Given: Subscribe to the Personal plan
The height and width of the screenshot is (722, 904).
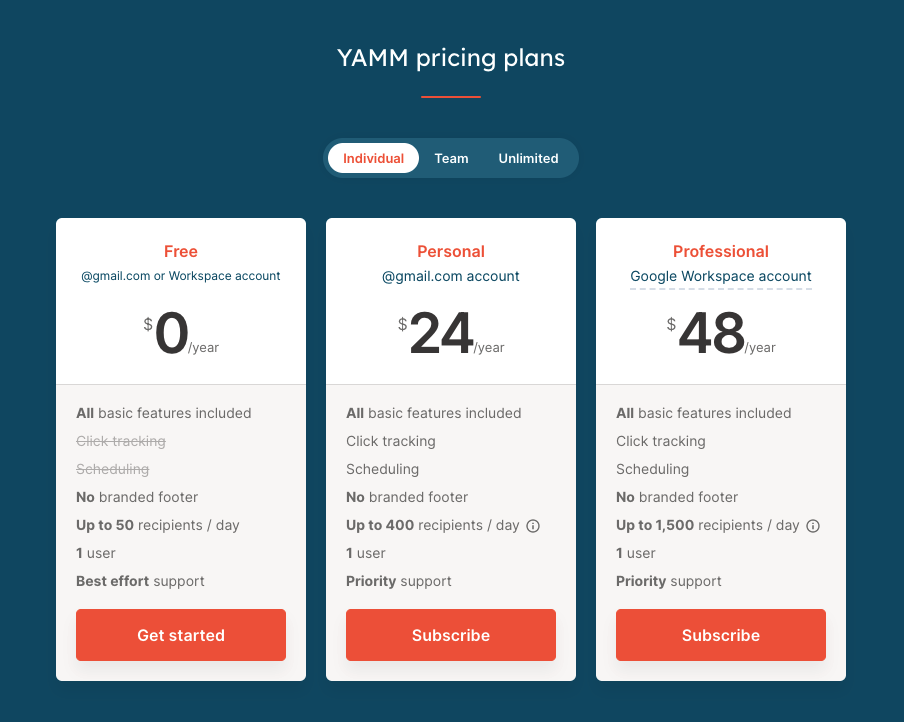Looking at the screenshot, I should 451,635.
